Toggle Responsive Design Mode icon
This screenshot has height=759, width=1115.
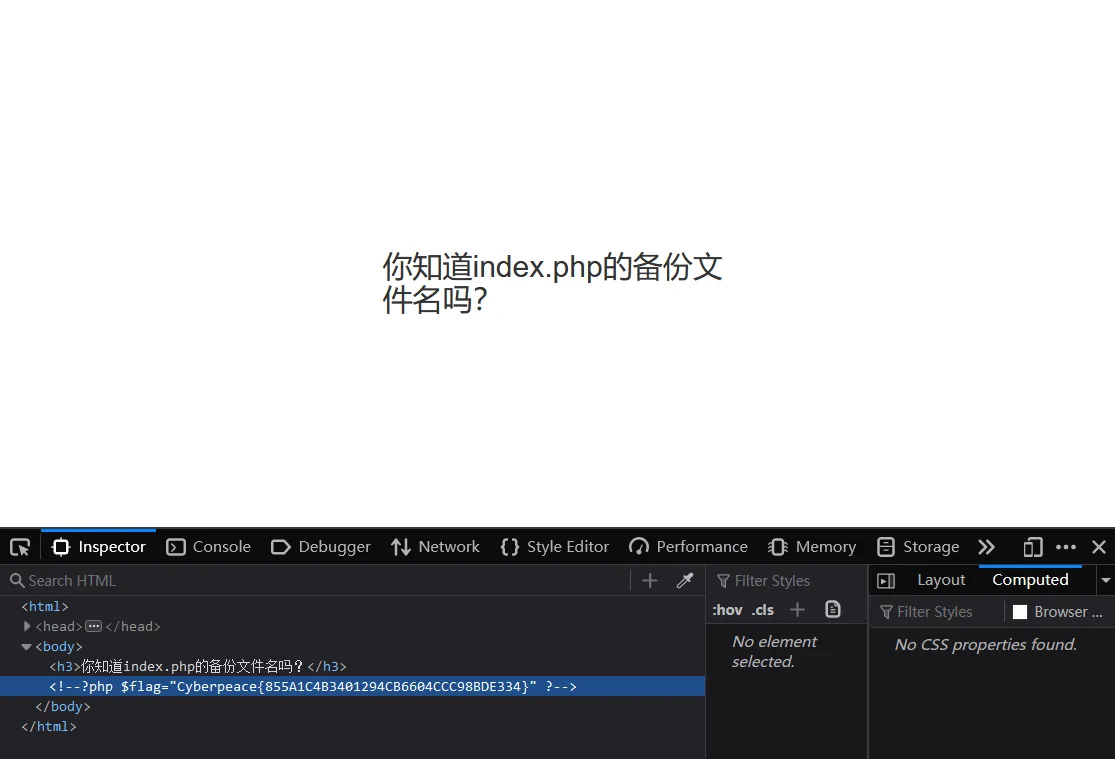click(x=1033, y=547)
